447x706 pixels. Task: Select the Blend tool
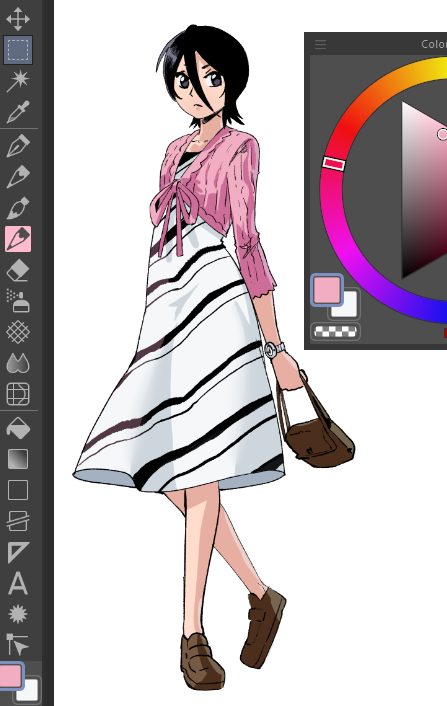click(x=18, y=363)
